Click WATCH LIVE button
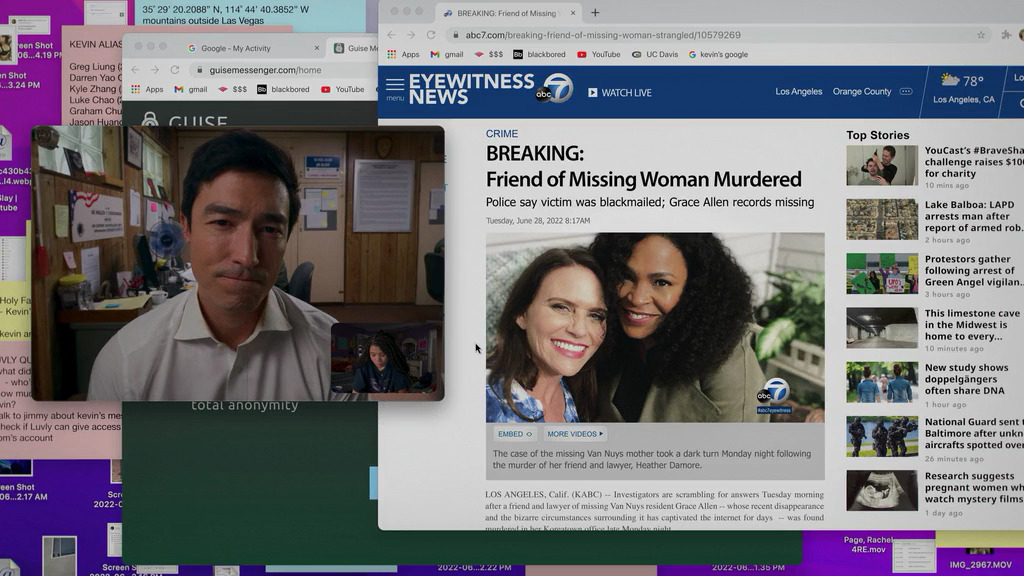This screenshot has height=576, width=1024. [620, 93]
